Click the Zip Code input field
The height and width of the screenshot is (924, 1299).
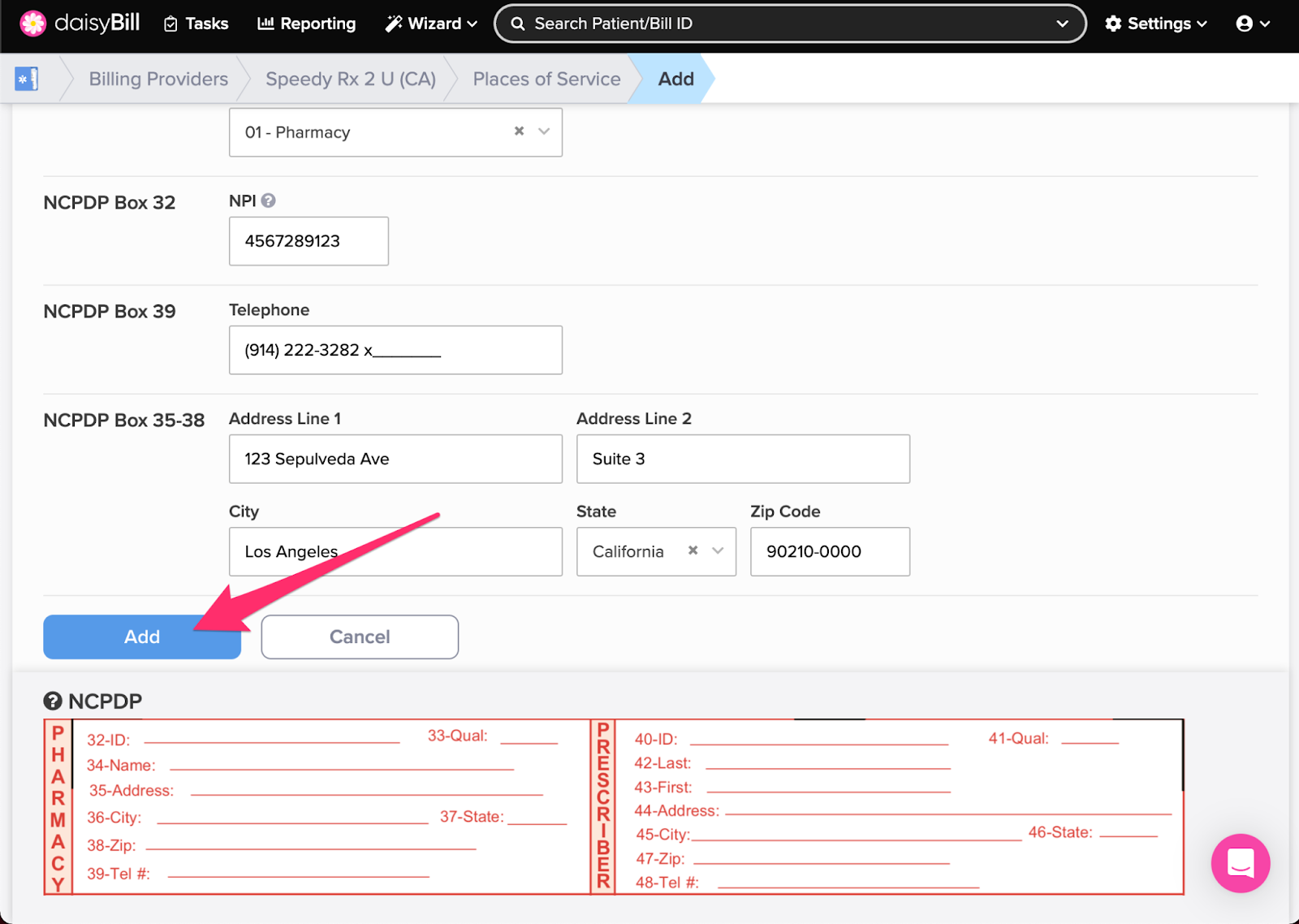(x=830, y=551)
